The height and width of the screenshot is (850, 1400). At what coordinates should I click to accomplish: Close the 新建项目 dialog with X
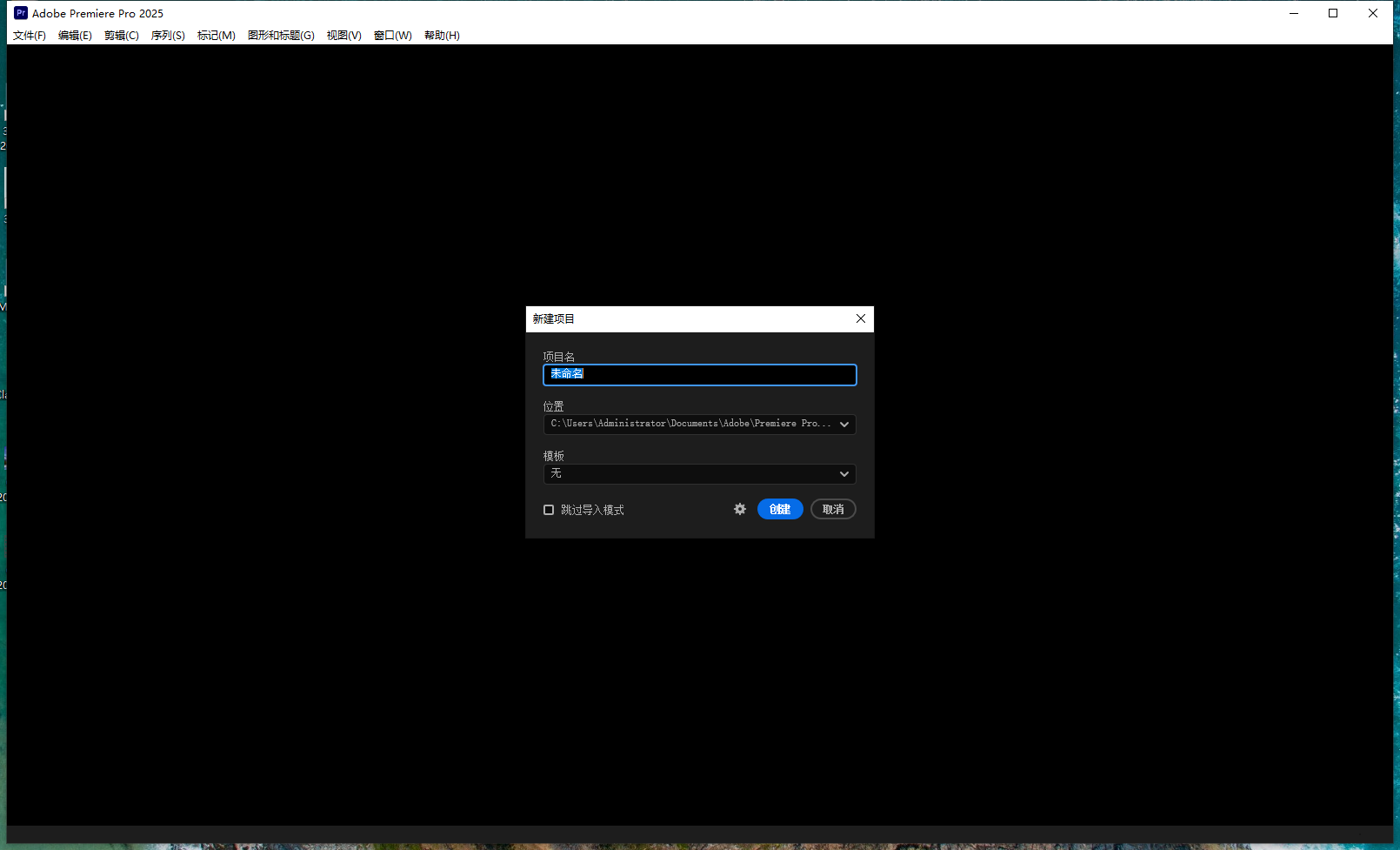tap(860, 318)
